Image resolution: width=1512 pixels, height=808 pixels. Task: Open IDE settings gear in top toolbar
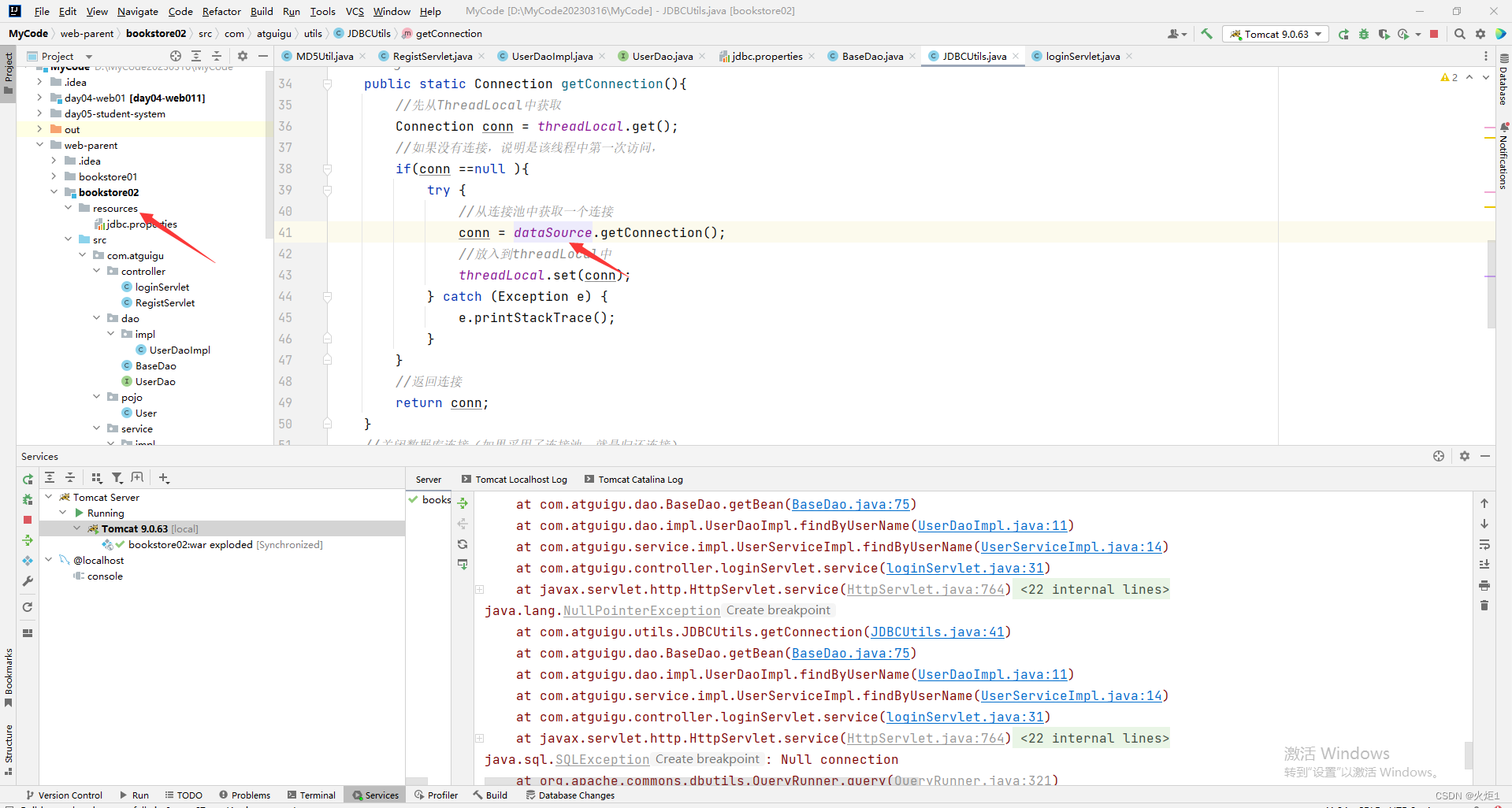[1480, 34]
